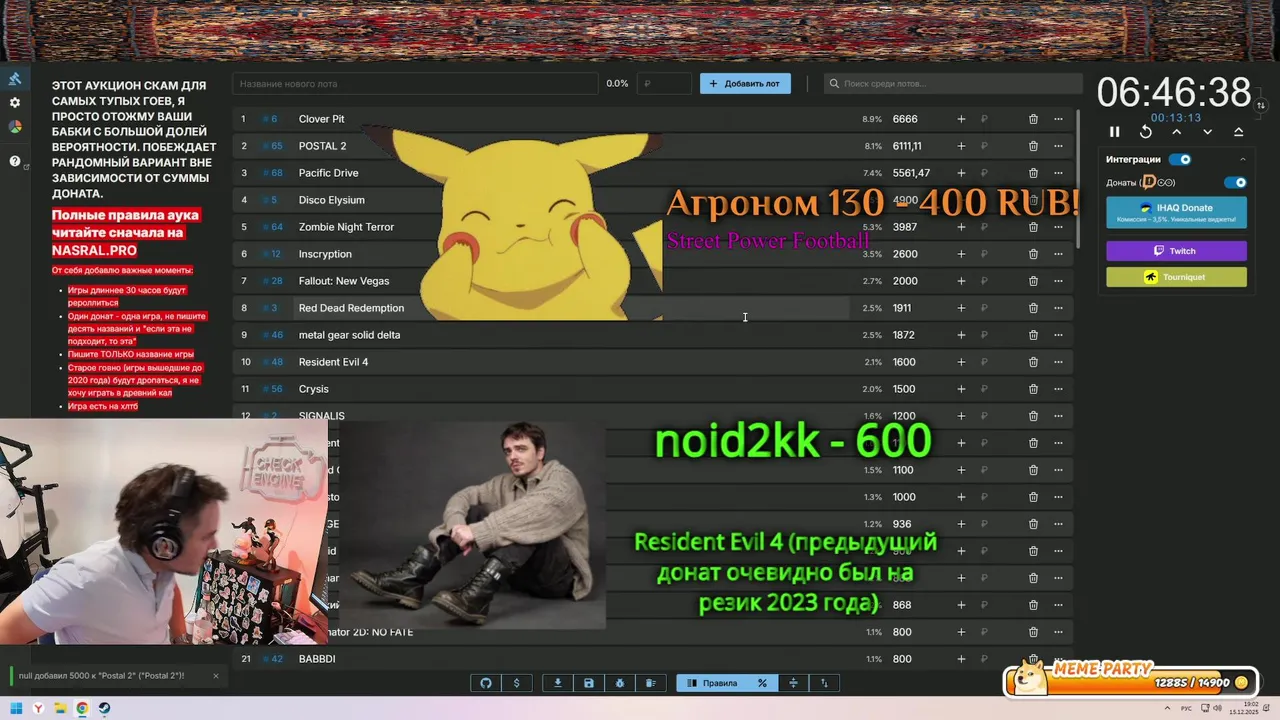Click the sort arrows icon in bottom toolbar
The height and width of the screenshot is (720, 1280).
tap(824, 683)
